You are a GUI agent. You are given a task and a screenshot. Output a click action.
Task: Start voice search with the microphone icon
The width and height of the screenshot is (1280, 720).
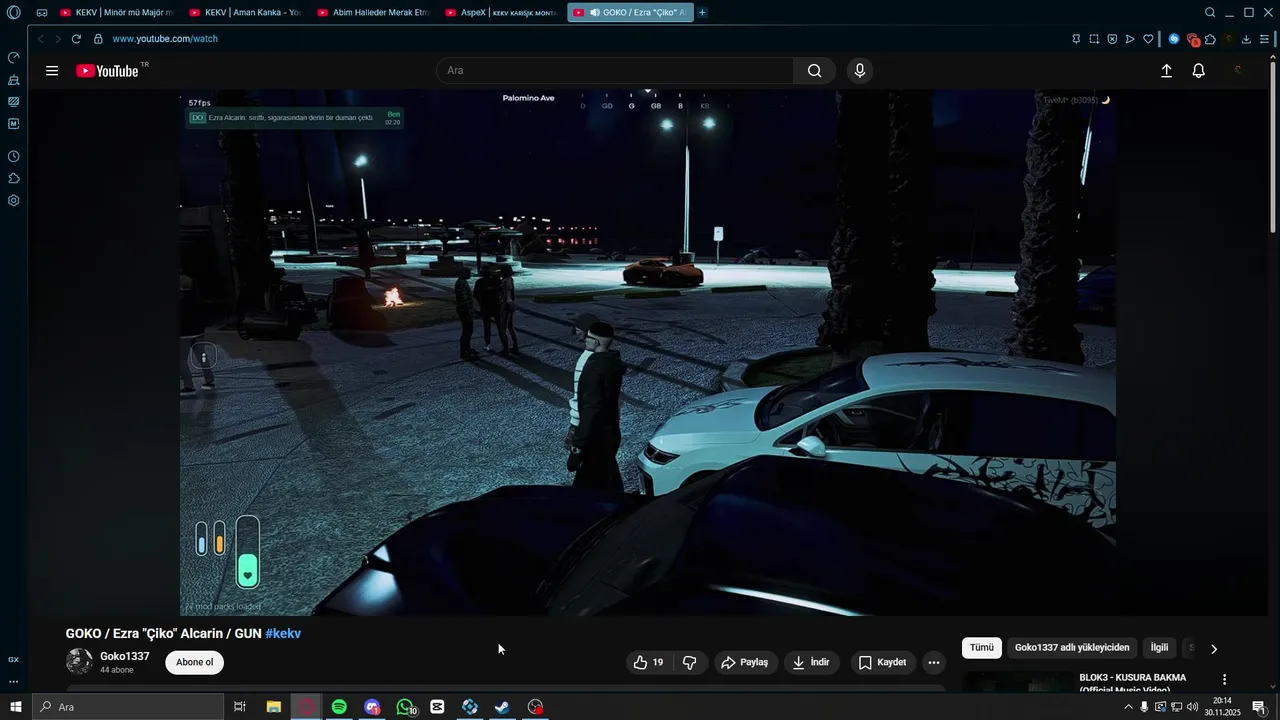[x=859, y=71]
